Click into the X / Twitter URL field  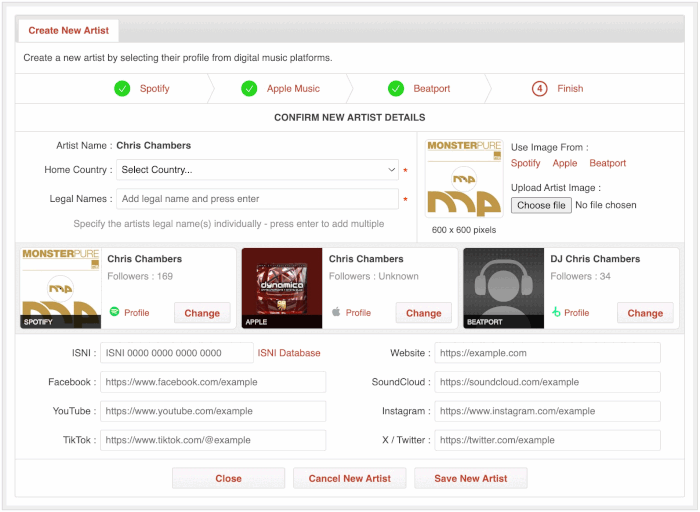pyautogui.click(x=547, y=440)
